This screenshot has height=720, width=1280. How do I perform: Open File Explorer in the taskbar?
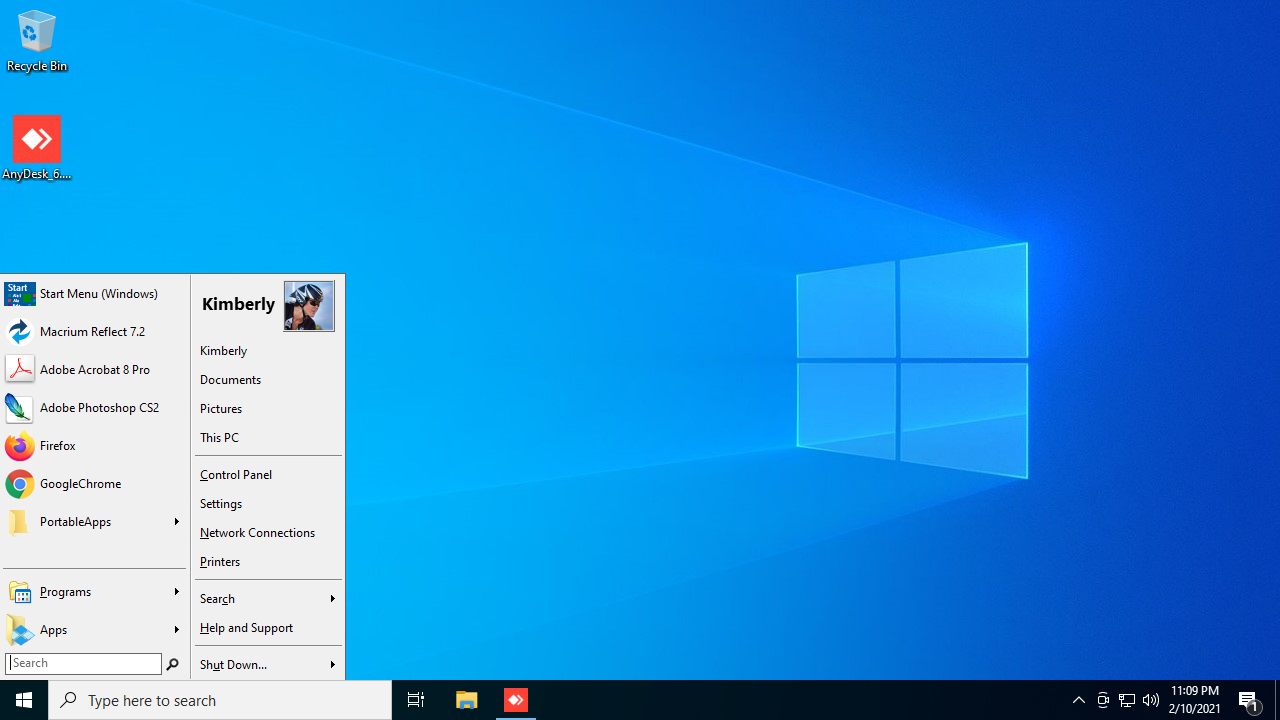click(466, 700)
